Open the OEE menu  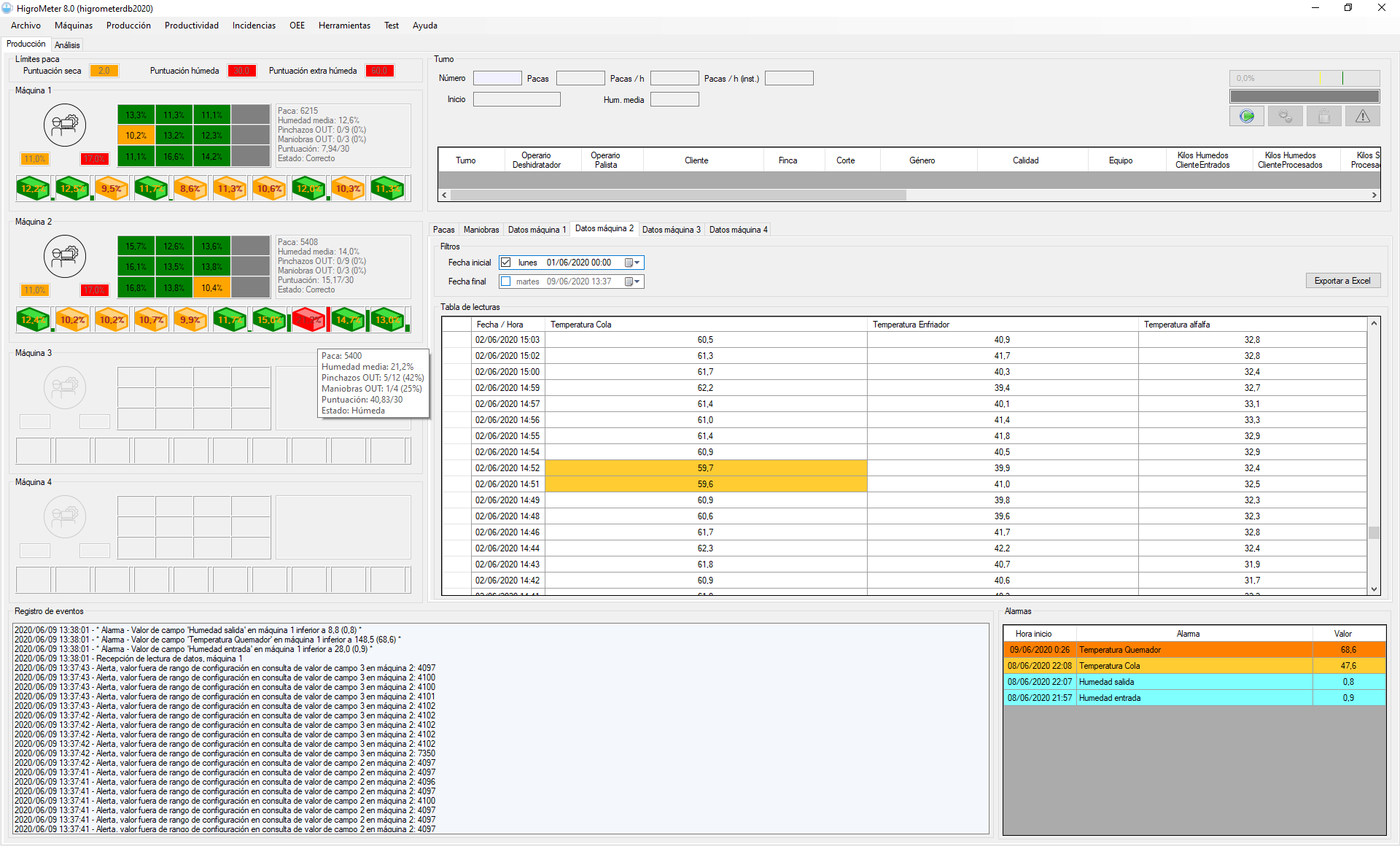coord(297,26)
